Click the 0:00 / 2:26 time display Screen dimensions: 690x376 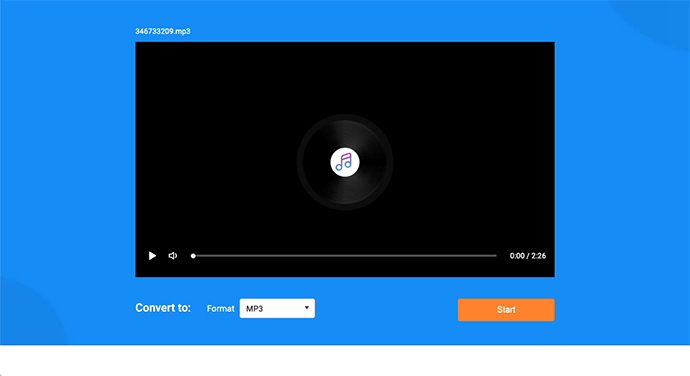click(x=528, y=256)
